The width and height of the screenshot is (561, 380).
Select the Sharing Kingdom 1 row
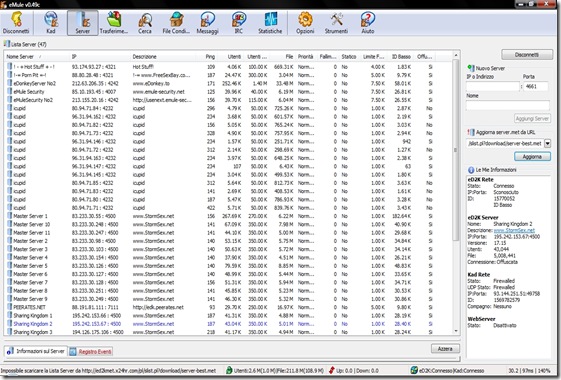click(229, 316)
